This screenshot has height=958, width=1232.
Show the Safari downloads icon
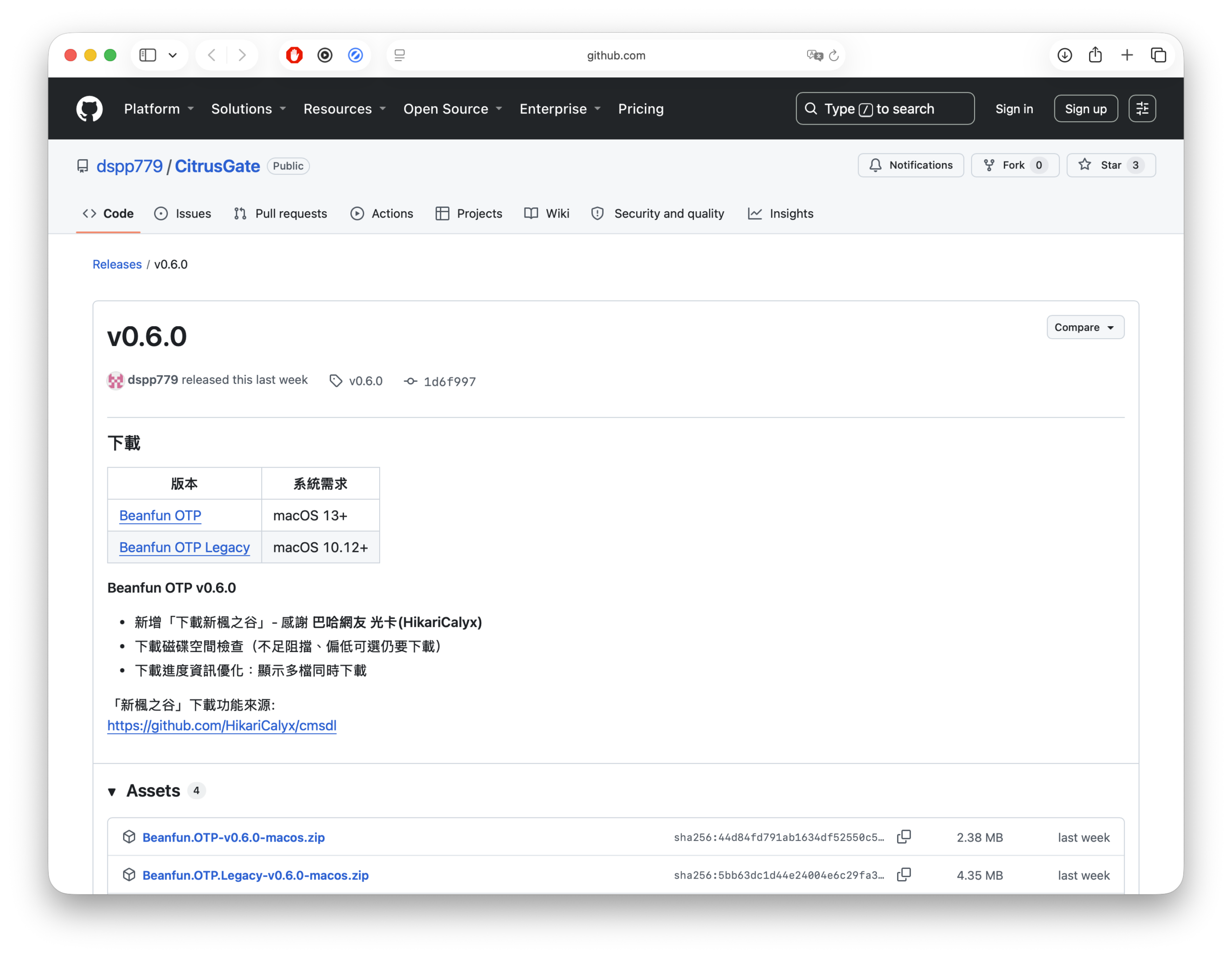click(x=1065, y=55)
